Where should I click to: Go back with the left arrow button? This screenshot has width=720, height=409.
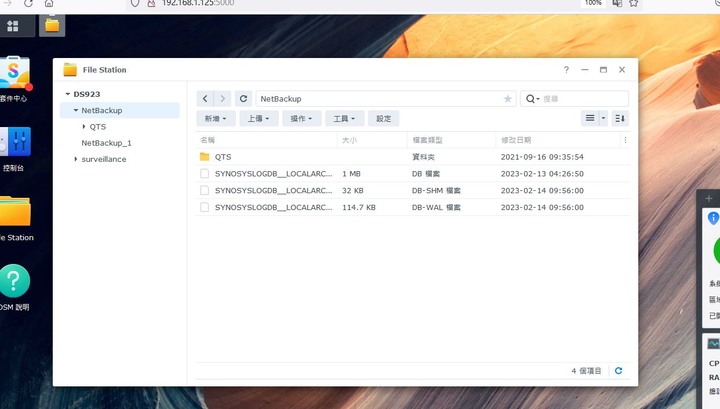[x=205, y=99]
